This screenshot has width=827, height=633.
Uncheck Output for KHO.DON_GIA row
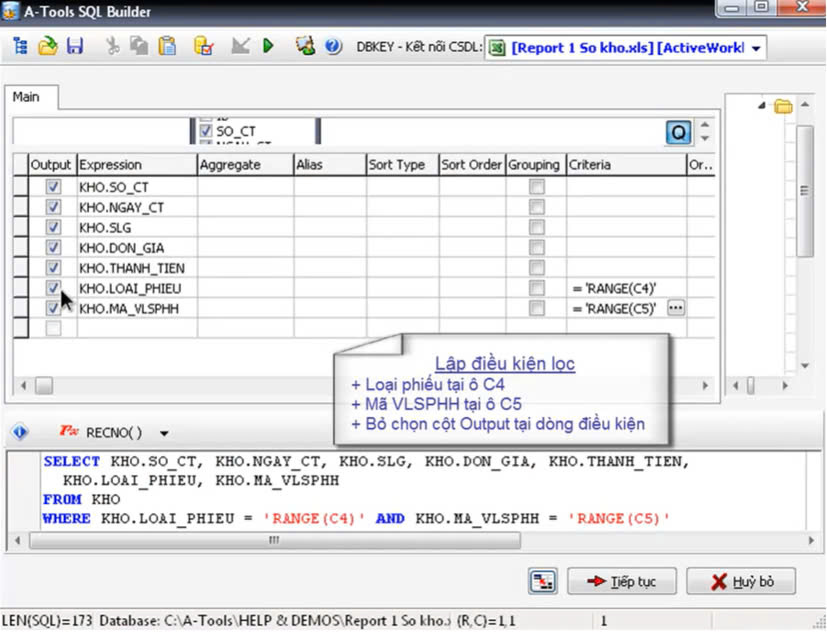click(53, 247)
